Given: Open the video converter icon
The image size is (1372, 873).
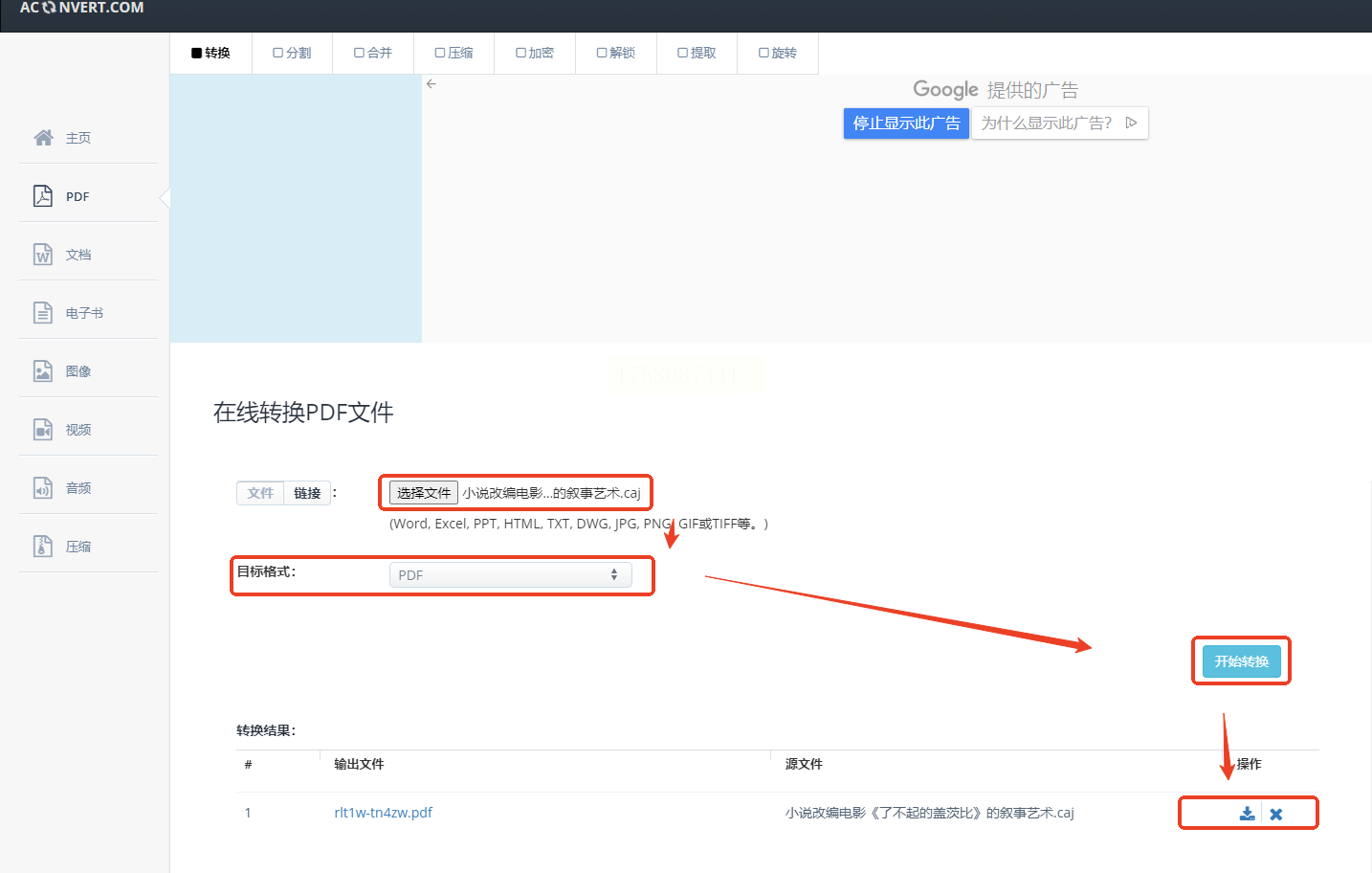Looking at the screenshot, I should pyautogui.click(x=43, y=430).
